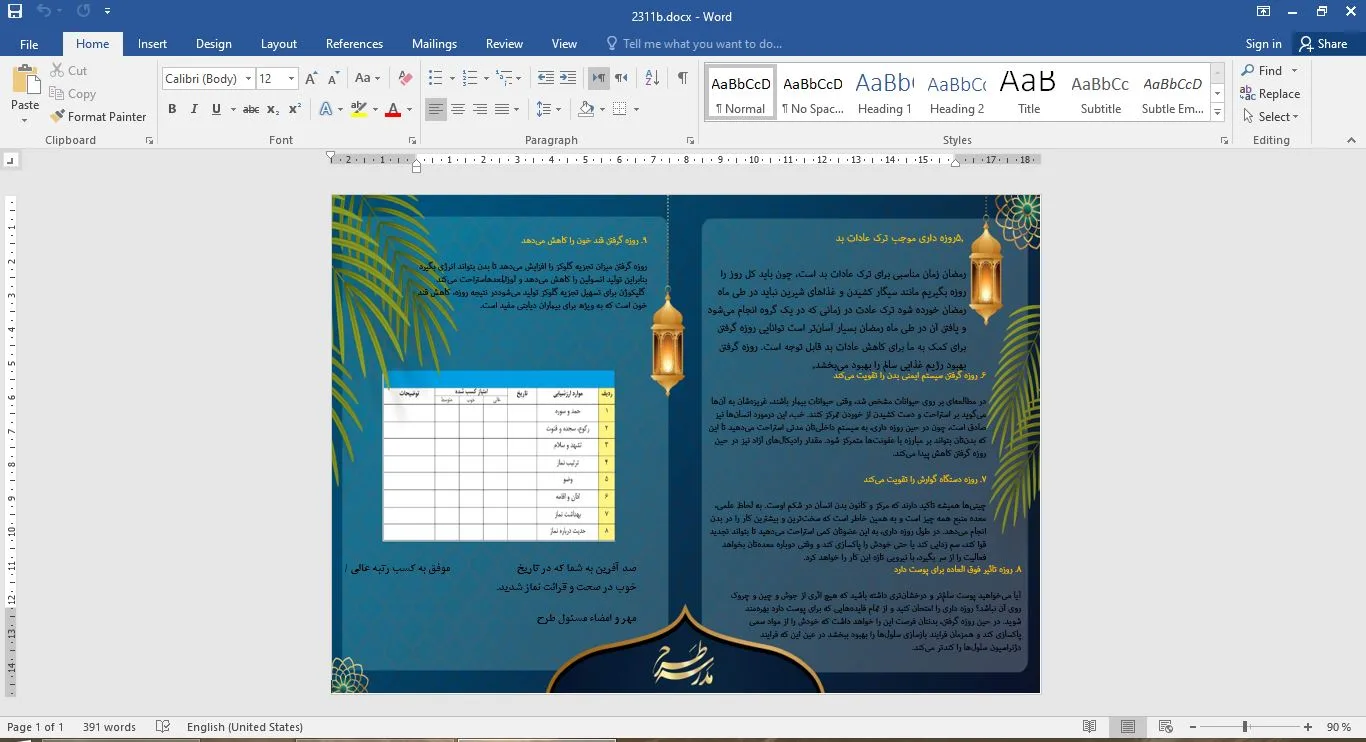1366x742 pixels.
Task: Expand the Styles gallery More arrow
Action: pyautogui.click(x=1217, y=112)
